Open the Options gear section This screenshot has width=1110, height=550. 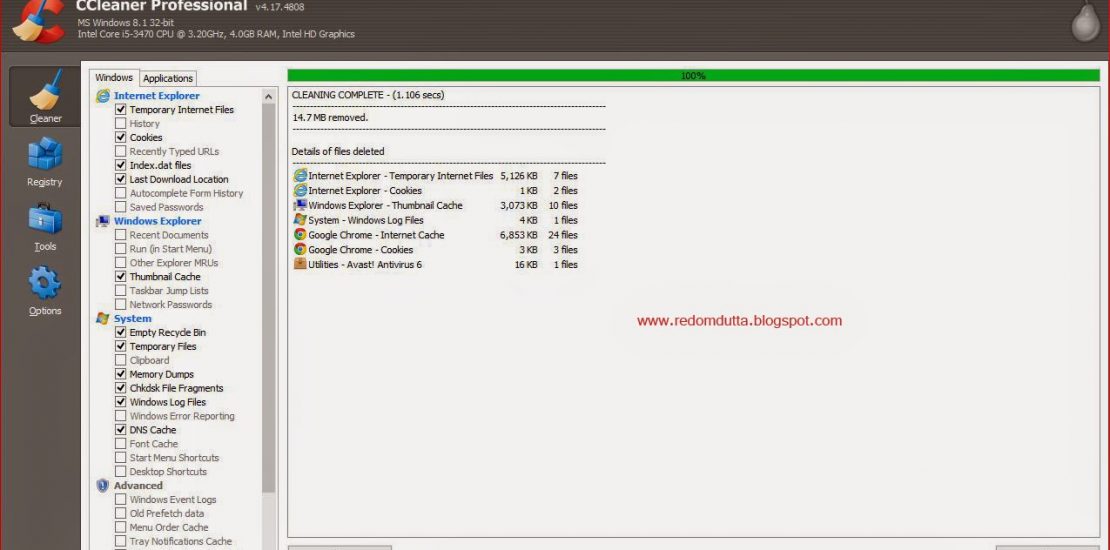point(45,290)
